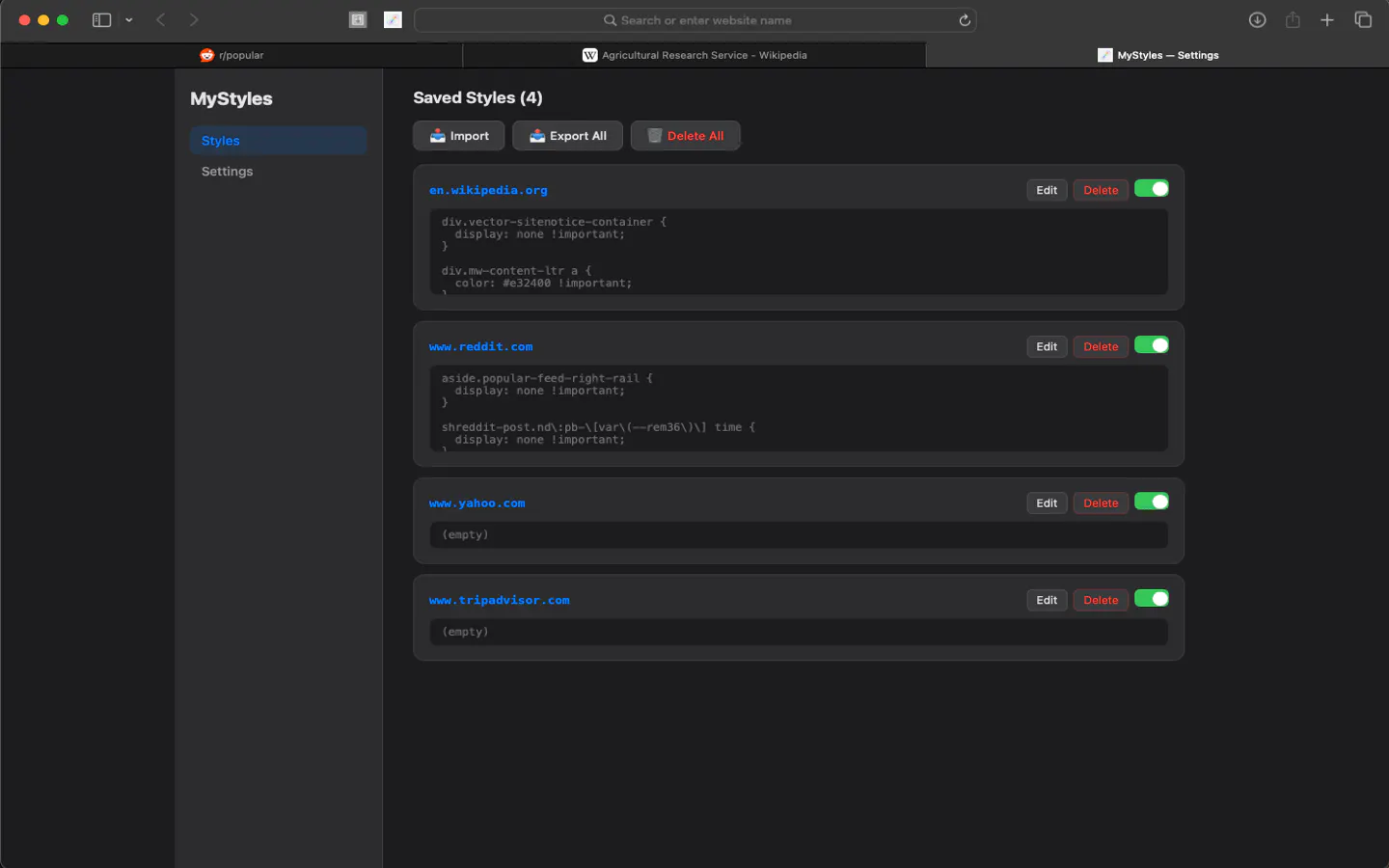Show the tab overview icon

point(1363,20)
